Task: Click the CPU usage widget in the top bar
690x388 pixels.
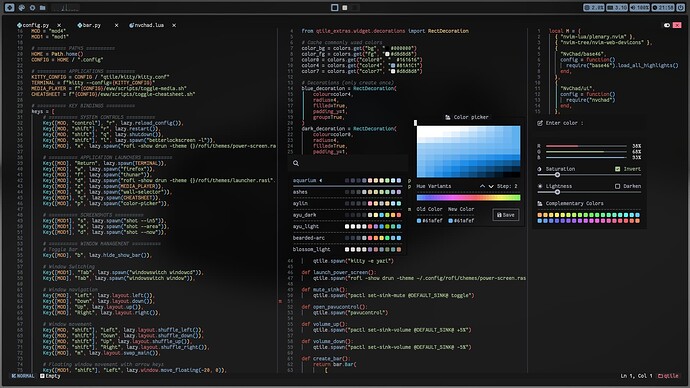Action: click(594, 7)
